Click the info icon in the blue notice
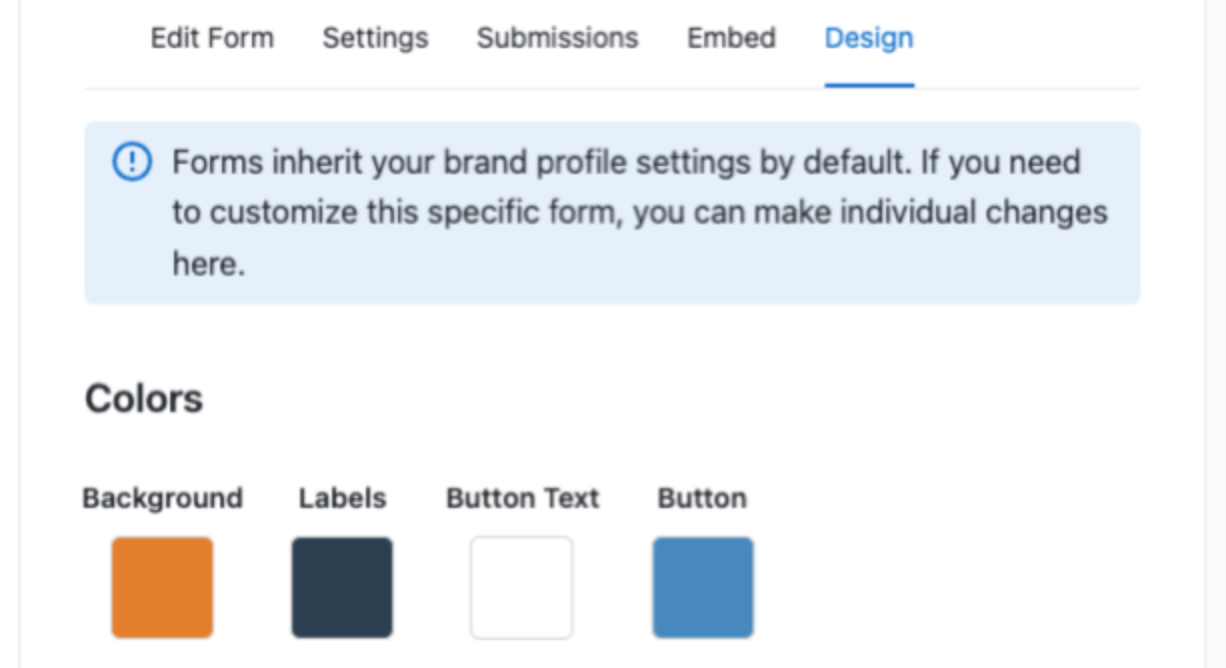 (132, 162)
